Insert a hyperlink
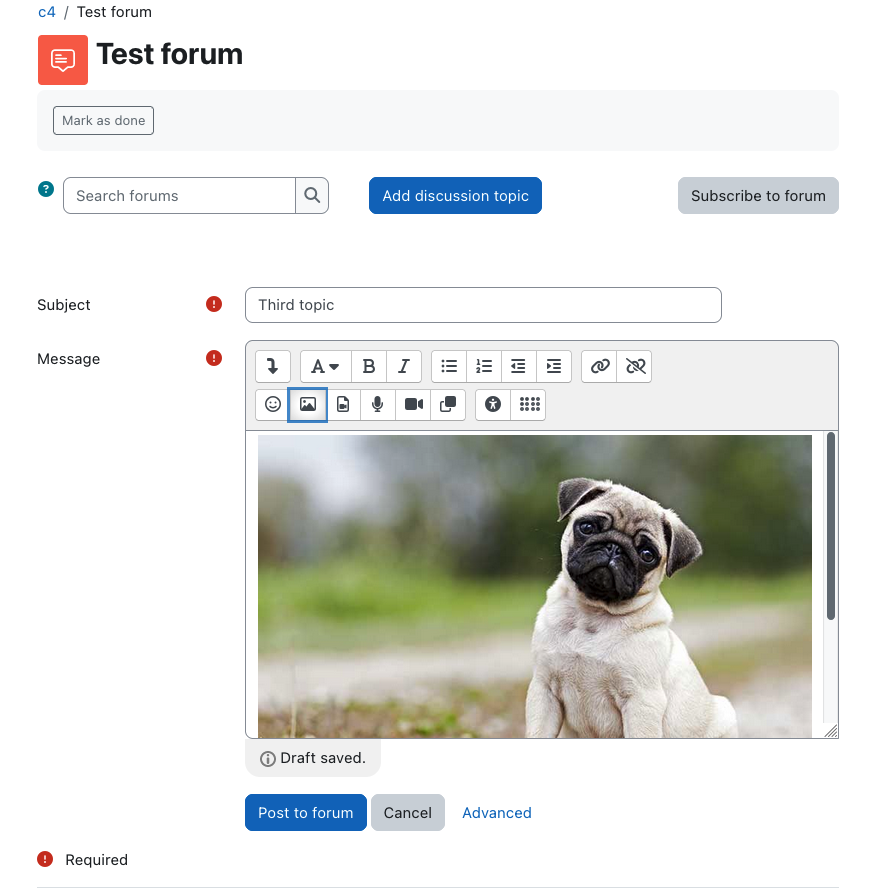The width and height of the screenshot is (884, 892). [x=599, y=366]
